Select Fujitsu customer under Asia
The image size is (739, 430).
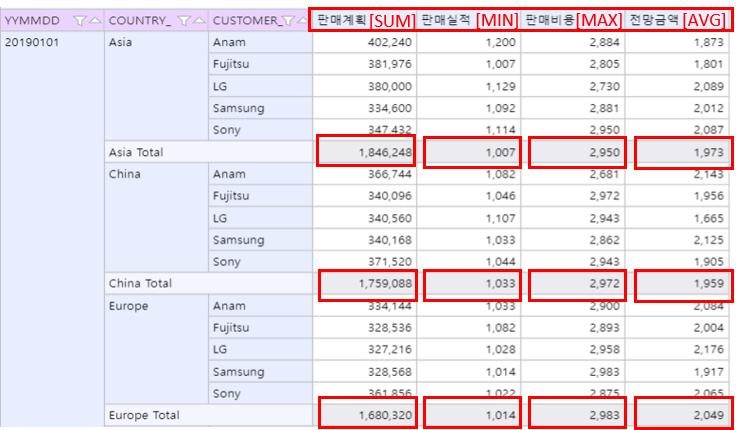pos(261,64)
